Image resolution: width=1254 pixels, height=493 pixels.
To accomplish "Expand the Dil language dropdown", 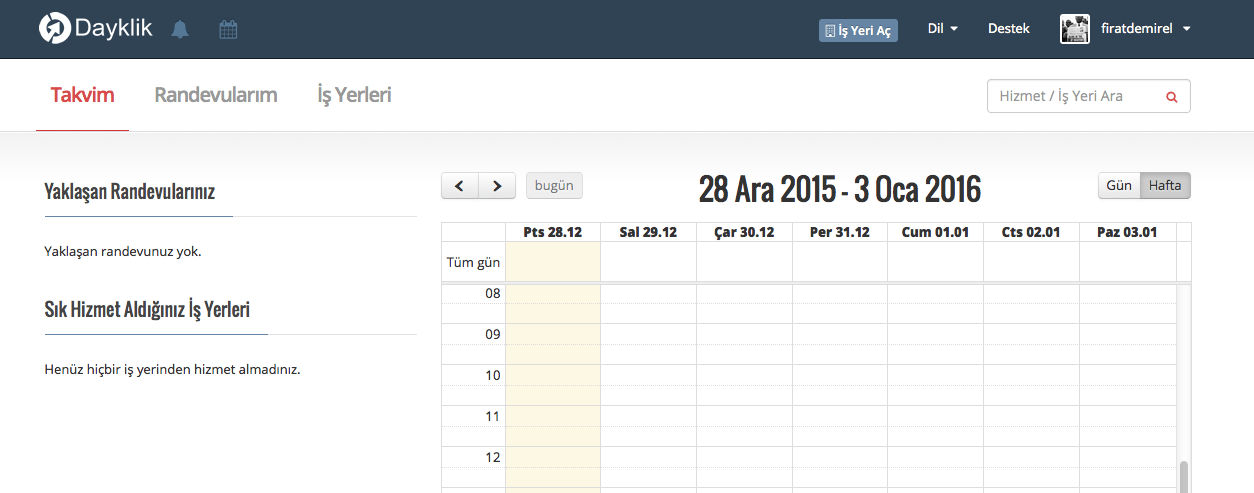I will pyautogui.click(x=942, y=29).
